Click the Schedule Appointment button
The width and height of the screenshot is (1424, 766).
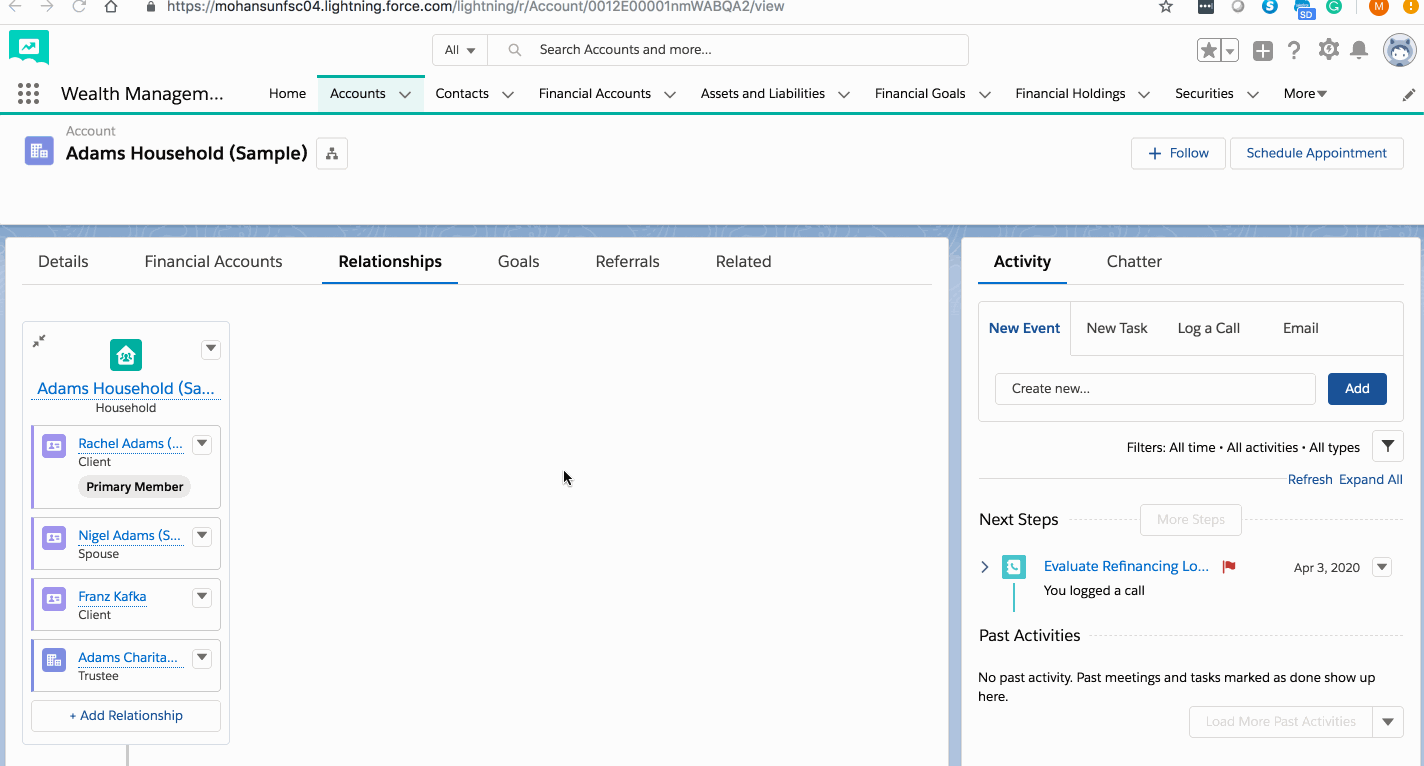[x=1316, y=153]
